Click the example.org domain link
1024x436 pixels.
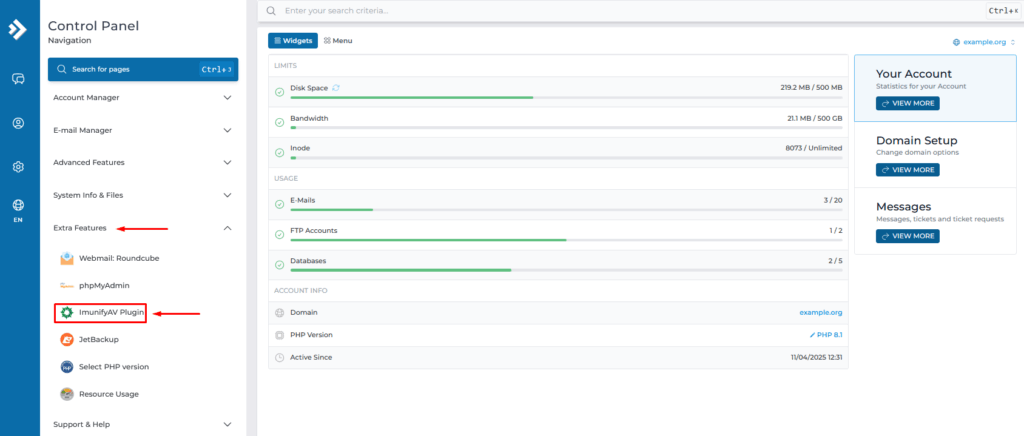(820, 313)
